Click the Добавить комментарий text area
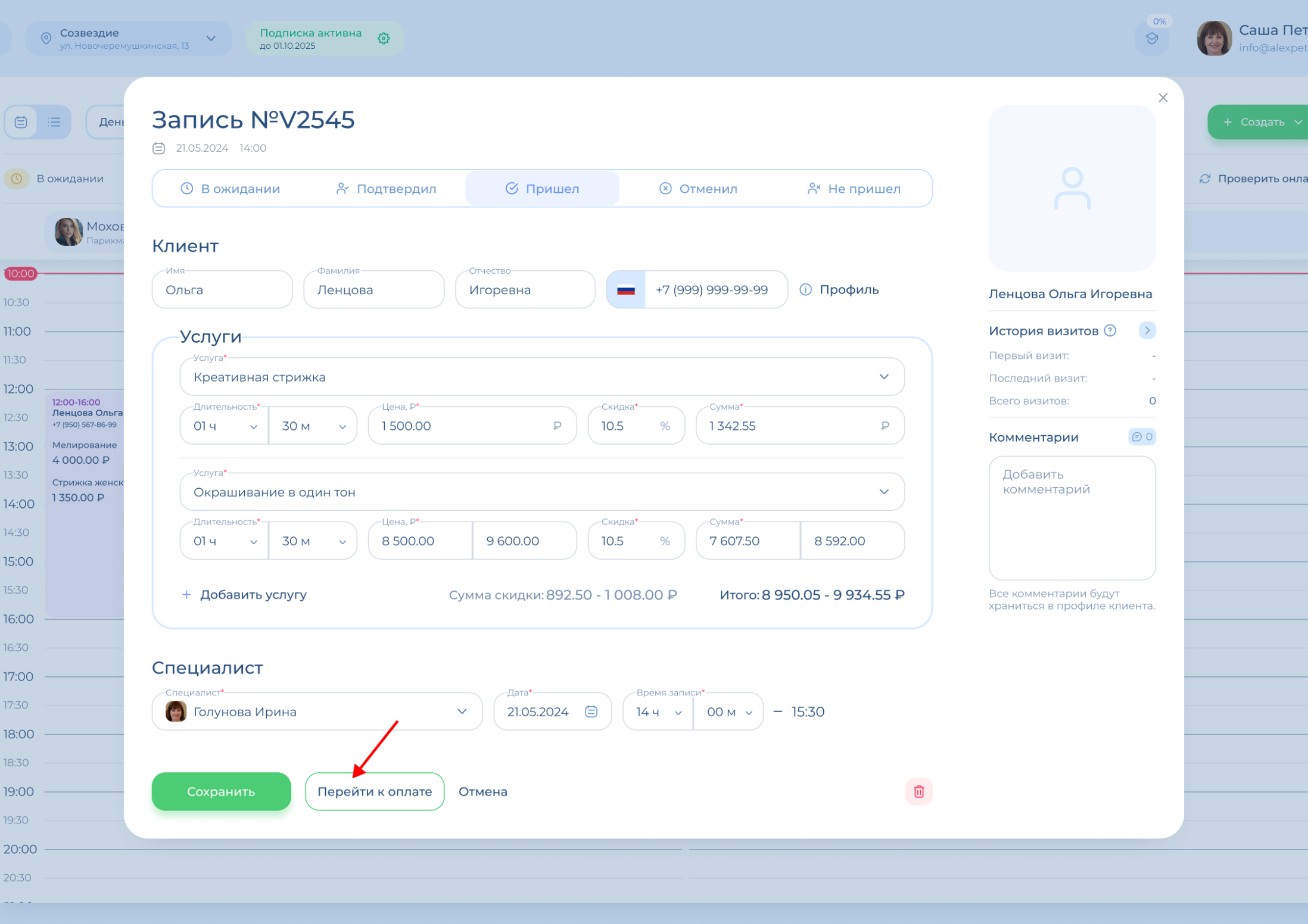 (x=1072, y=517)
